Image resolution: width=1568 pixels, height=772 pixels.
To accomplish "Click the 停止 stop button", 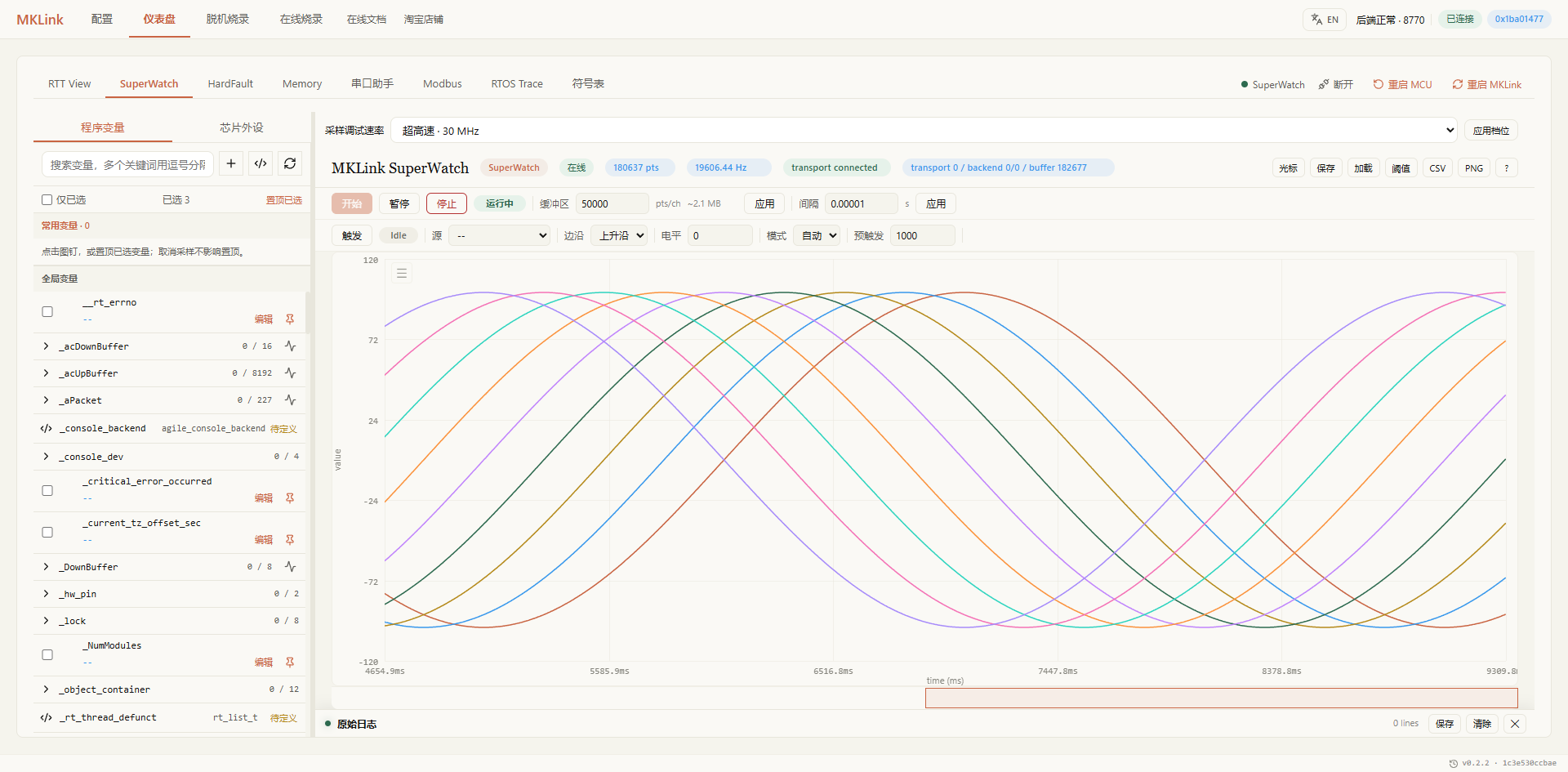I will [x=447, y=203].
